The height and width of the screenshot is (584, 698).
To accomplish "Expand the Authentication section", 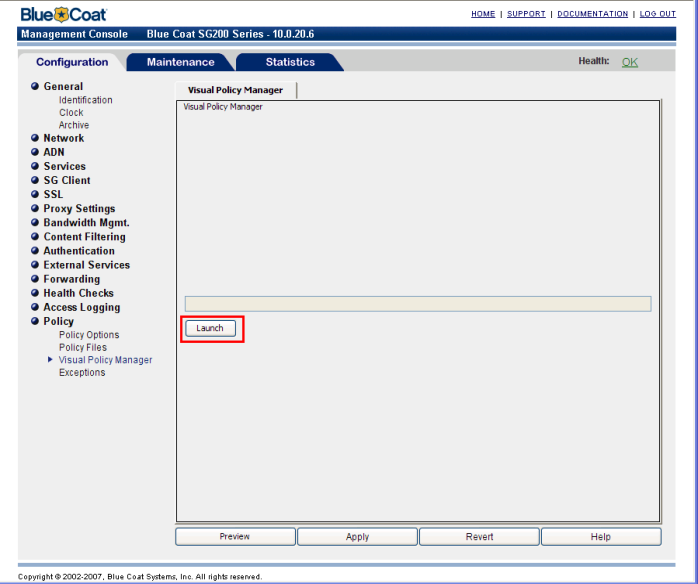I will click(x=79, y=251).
